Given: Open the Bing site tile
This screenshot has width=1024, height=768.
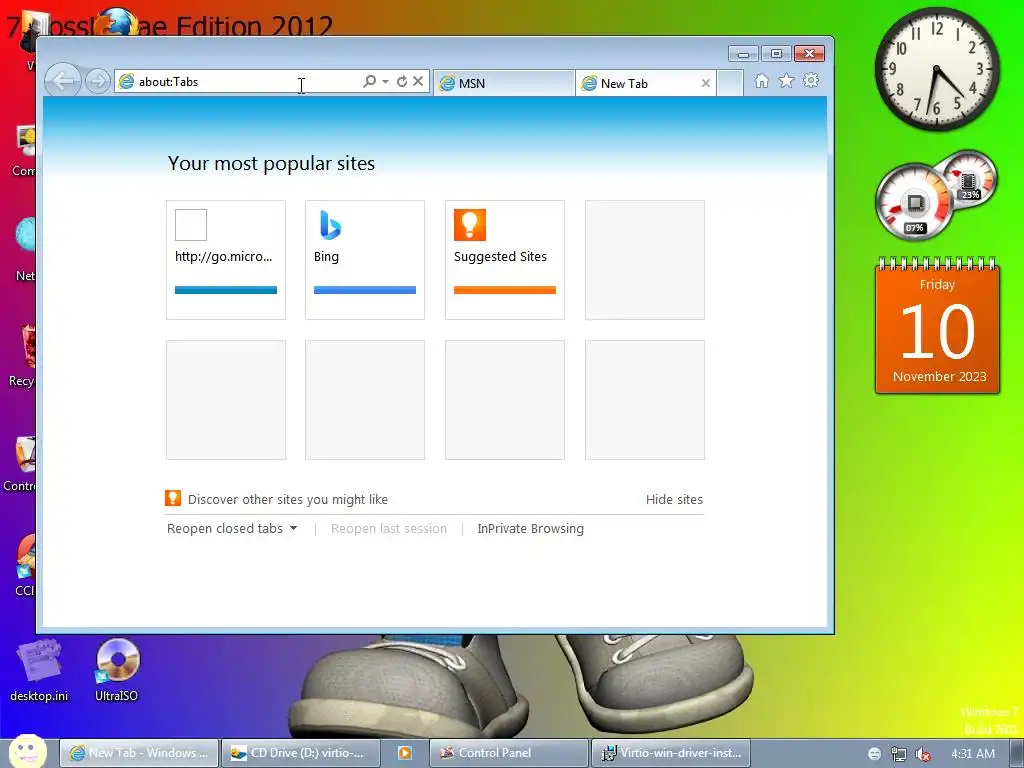Looking at the screenshot, I should [x=365, y=260].
